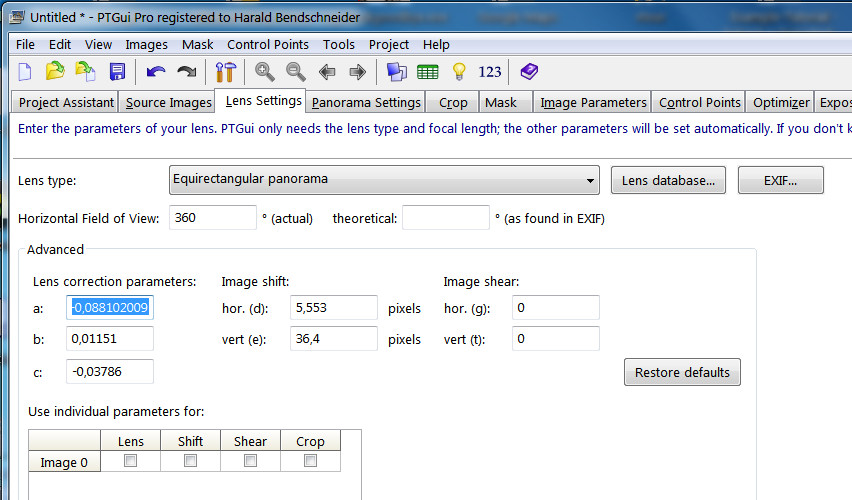The height and width of the screenshot is (500, 852).
Task: Click the light bulb toolbar icon
Action: pos(459,71)
